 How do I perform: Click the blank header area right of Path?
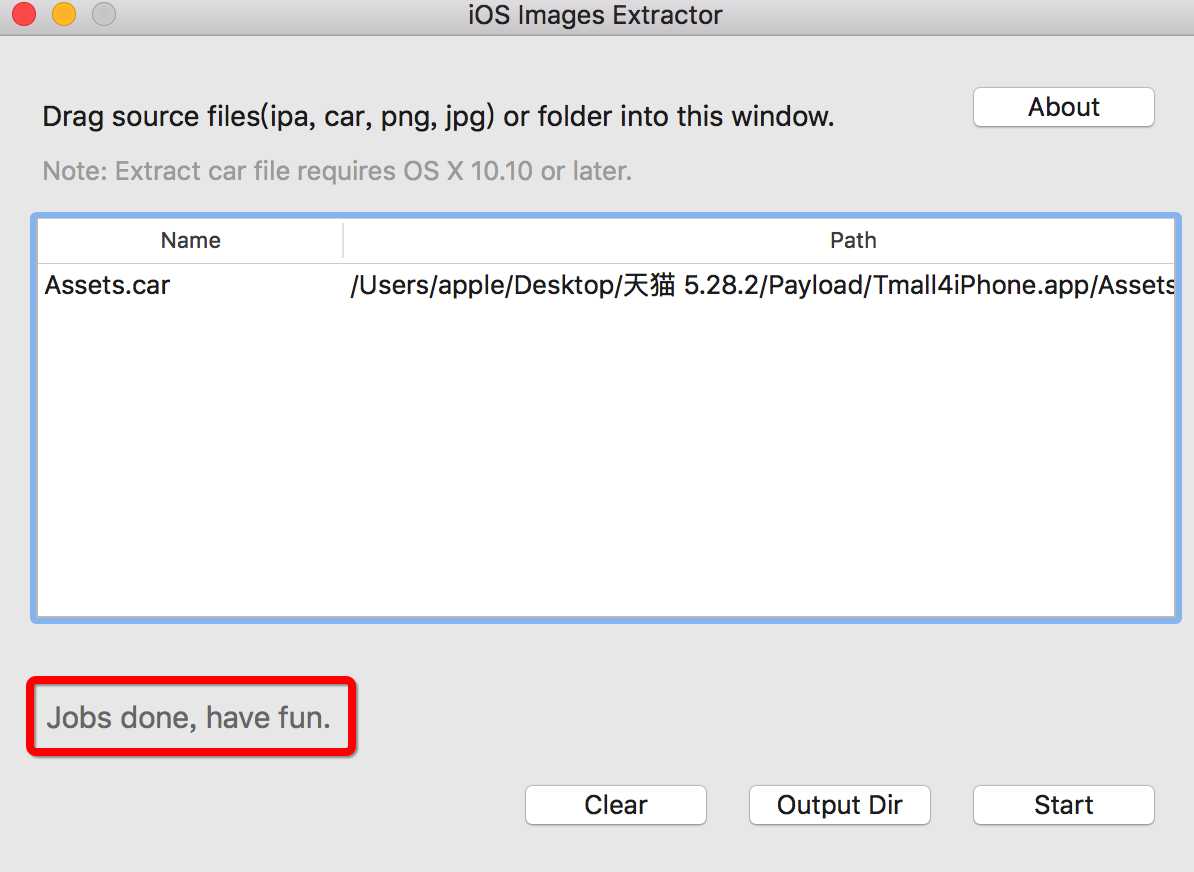[x=1028, y=241]
